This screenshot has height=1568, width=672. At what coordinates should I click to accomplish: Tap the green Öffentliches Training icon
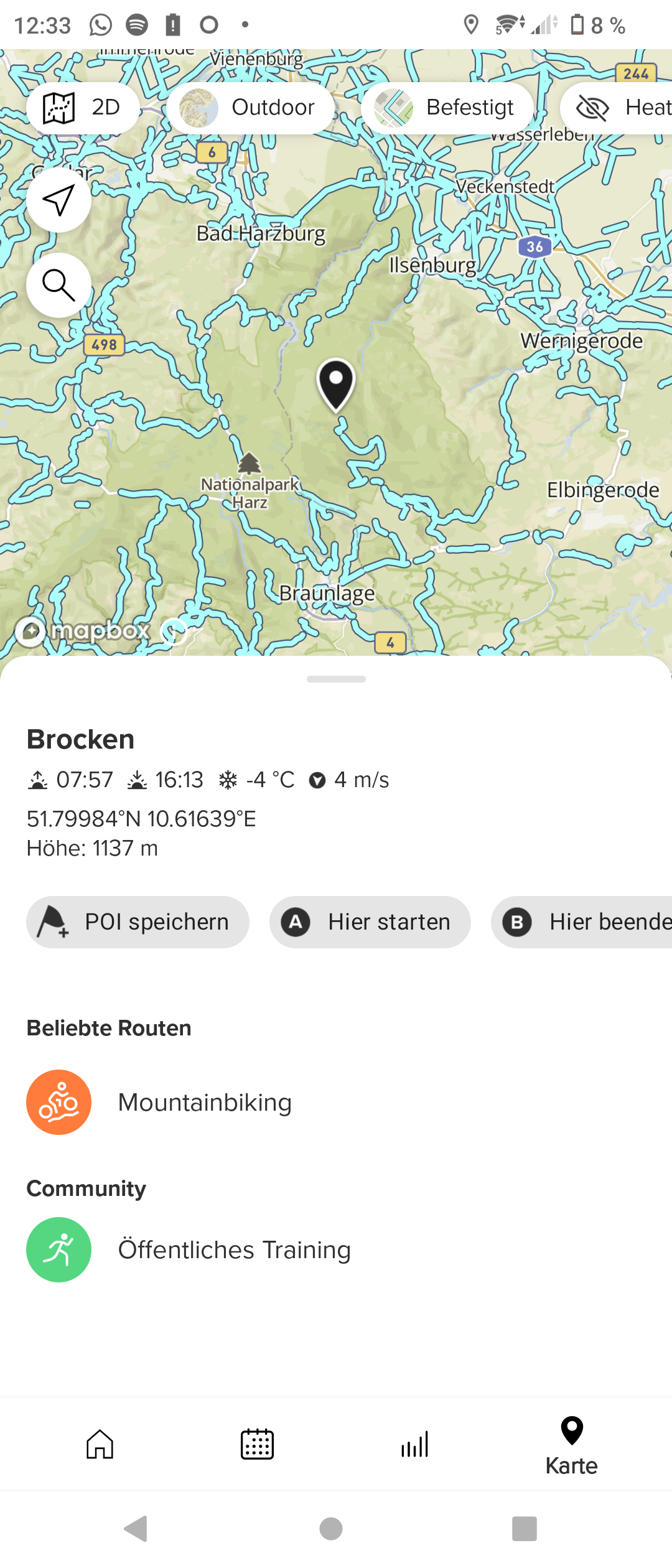click(x=58, y=1249)
